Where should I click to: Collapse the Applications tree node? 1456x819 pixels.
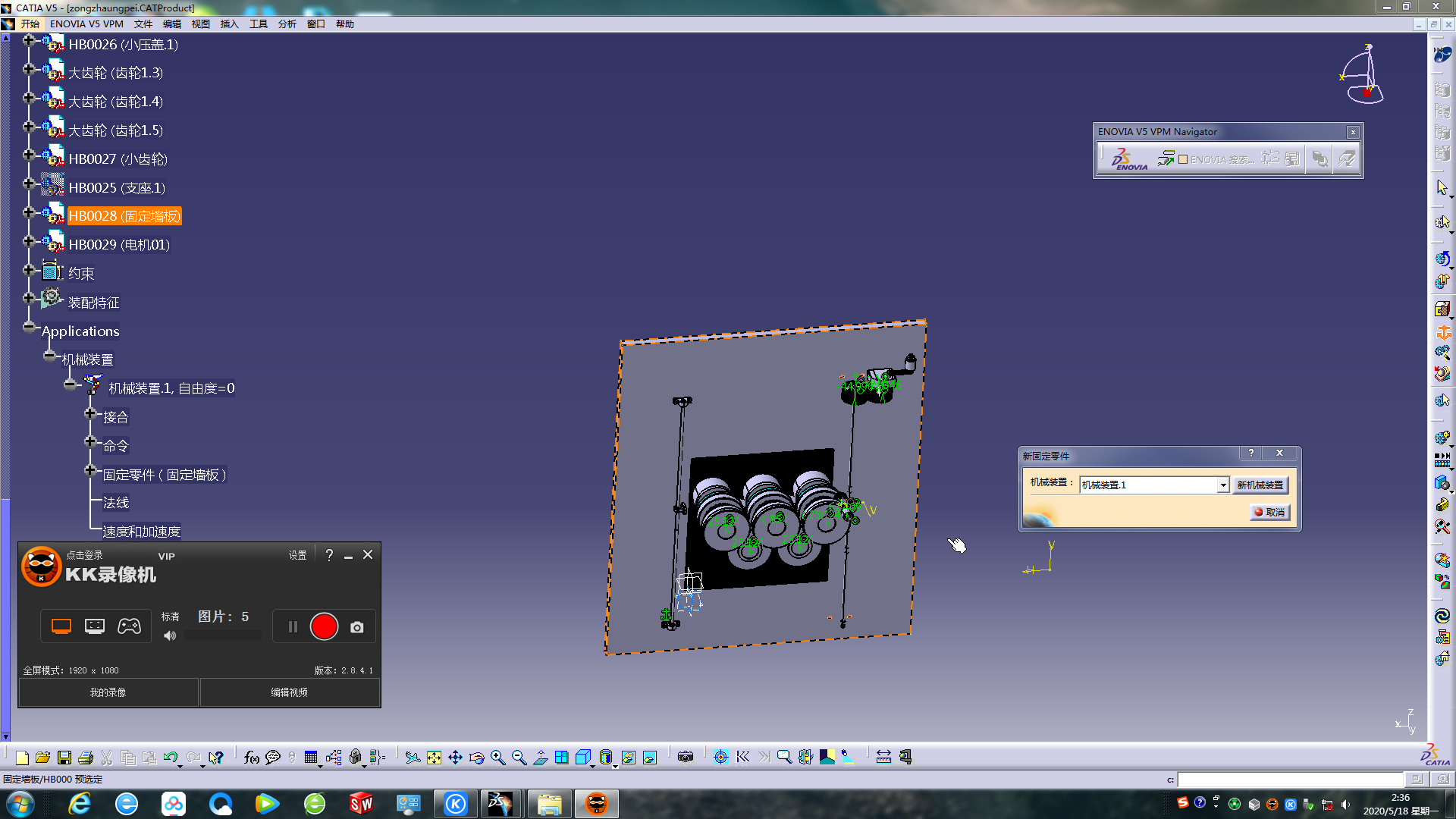[x=29, y=328]
